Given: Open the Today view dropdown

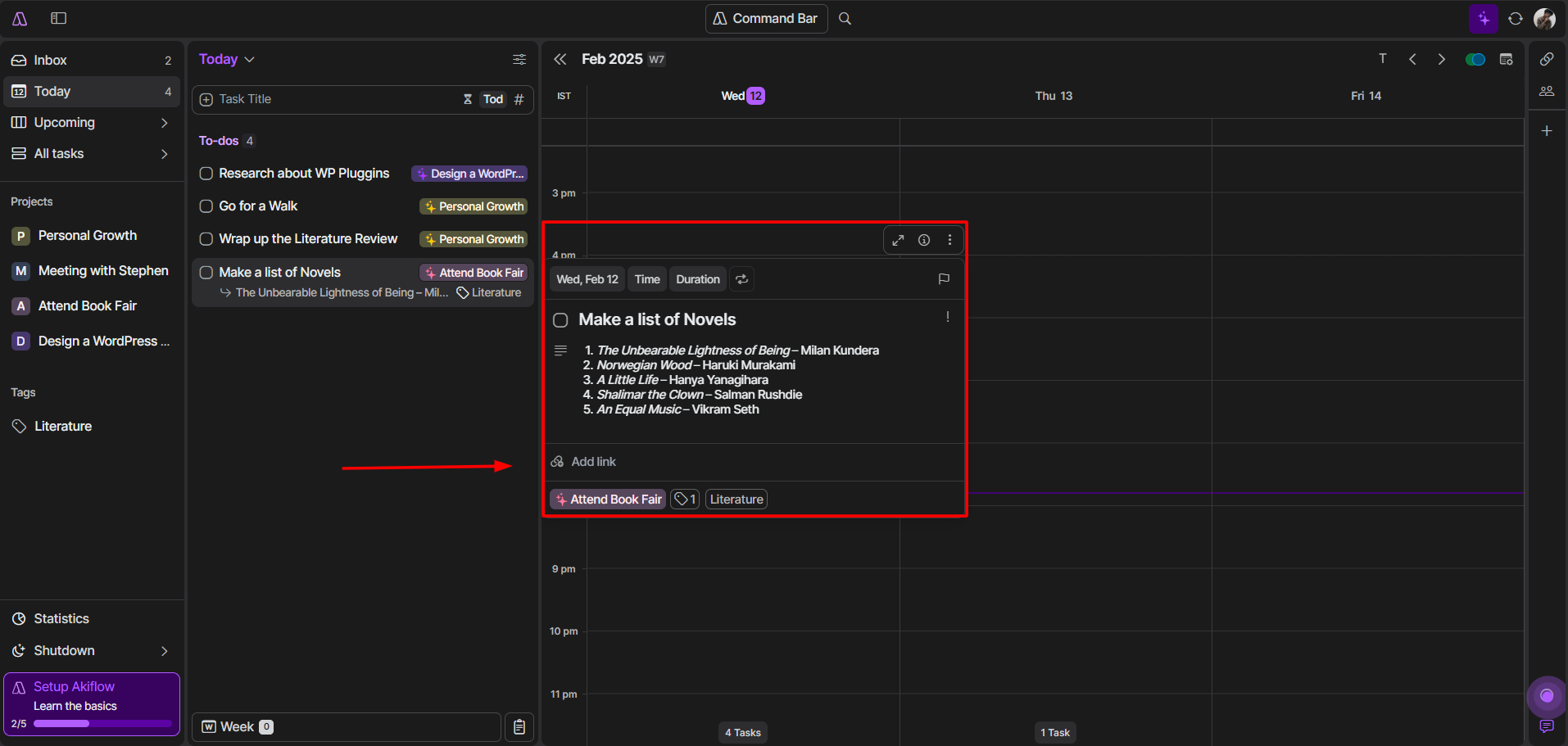Looking at the screenshot, I should tap(227, 59).
